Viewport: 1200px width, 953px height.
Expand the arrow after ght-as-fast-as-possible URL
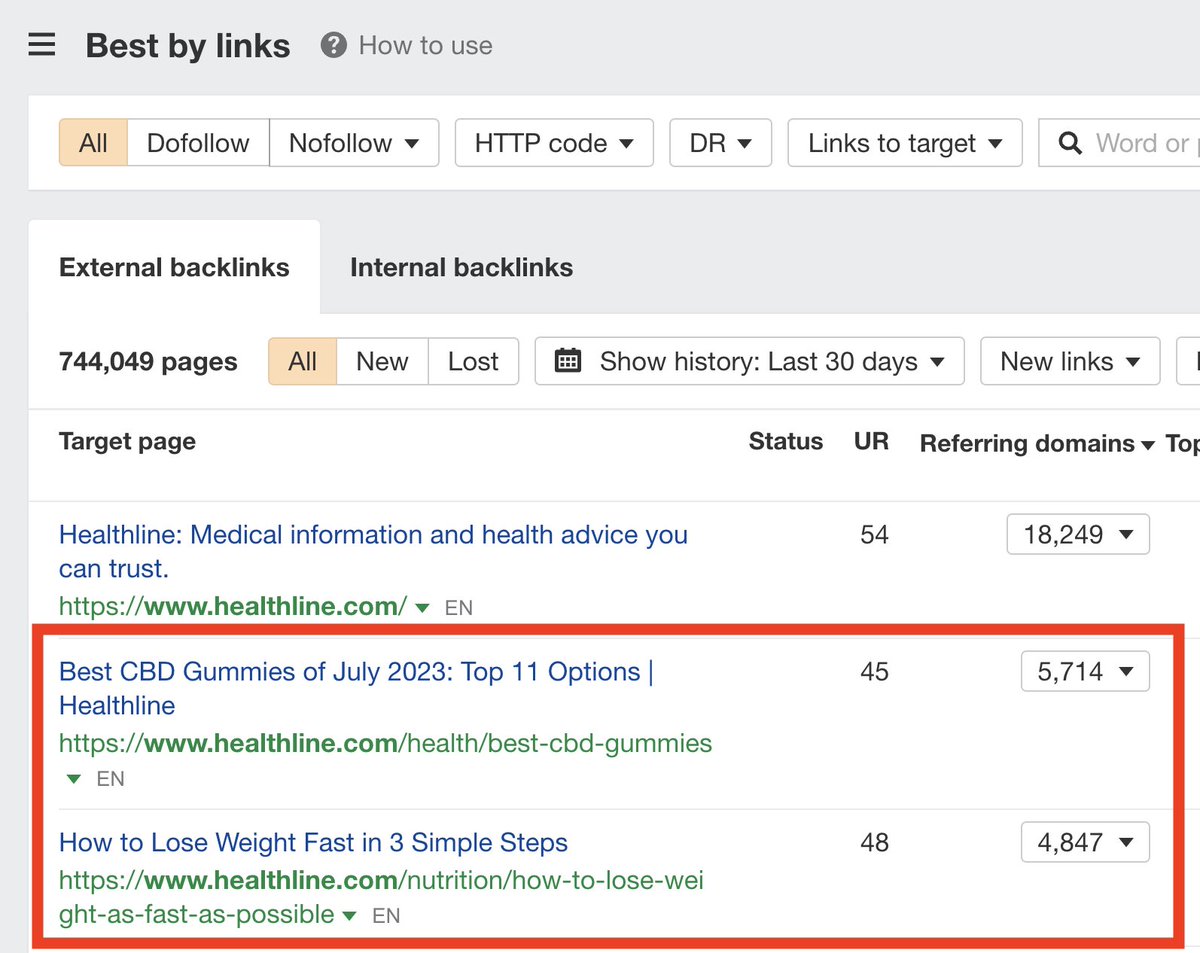tap(349, 915)
